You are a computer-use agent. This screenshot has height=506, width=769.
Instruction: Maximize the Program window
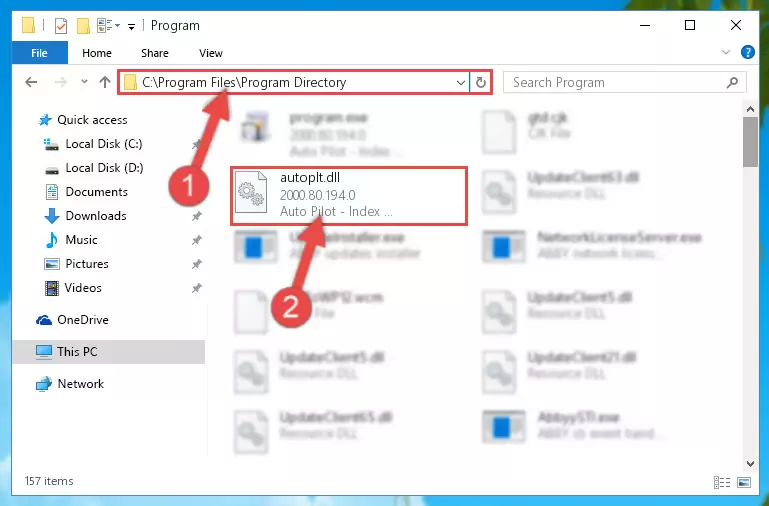click(x=690, y=25)
